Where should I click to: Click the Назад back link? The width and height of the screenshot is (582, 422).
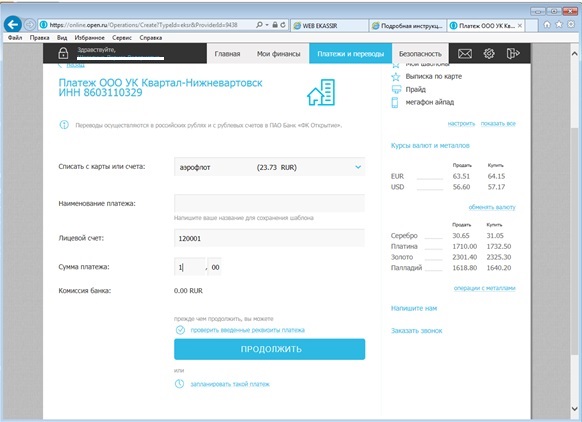(x=75, y=65)
